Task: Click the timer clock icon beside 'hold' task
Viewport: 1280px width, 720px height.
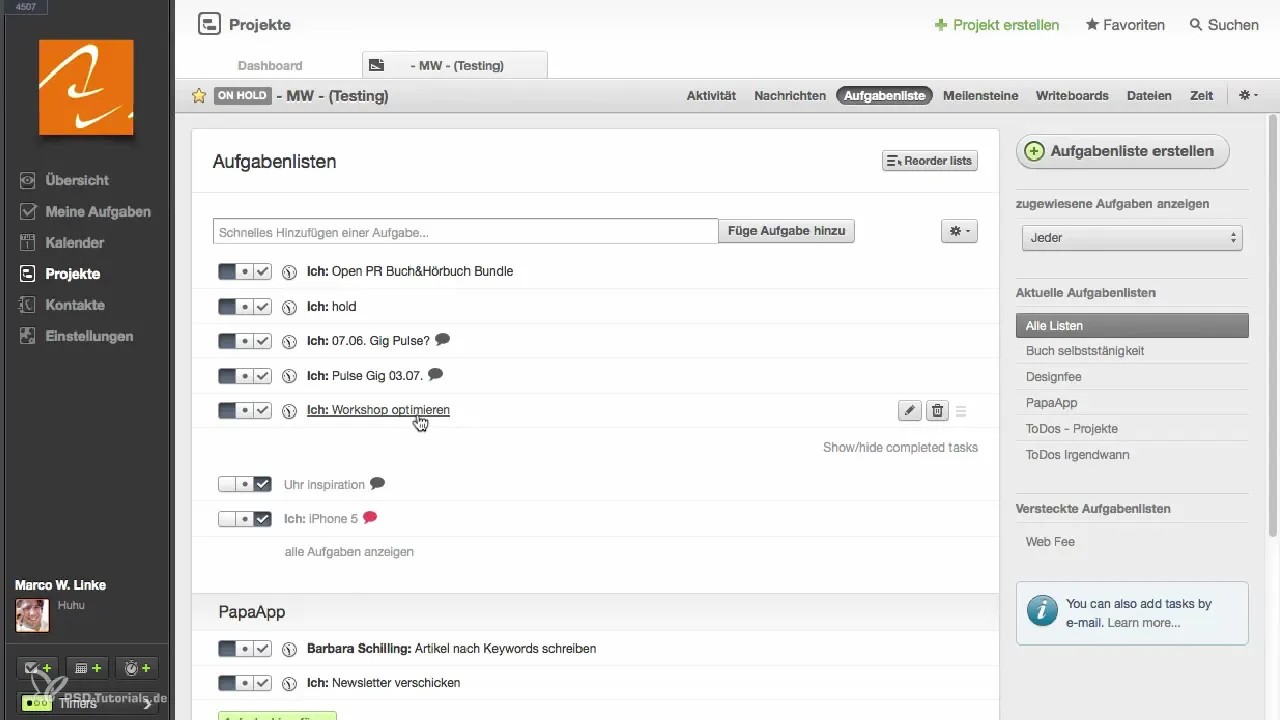Action: pyautogui.click(x=289, y=307)
